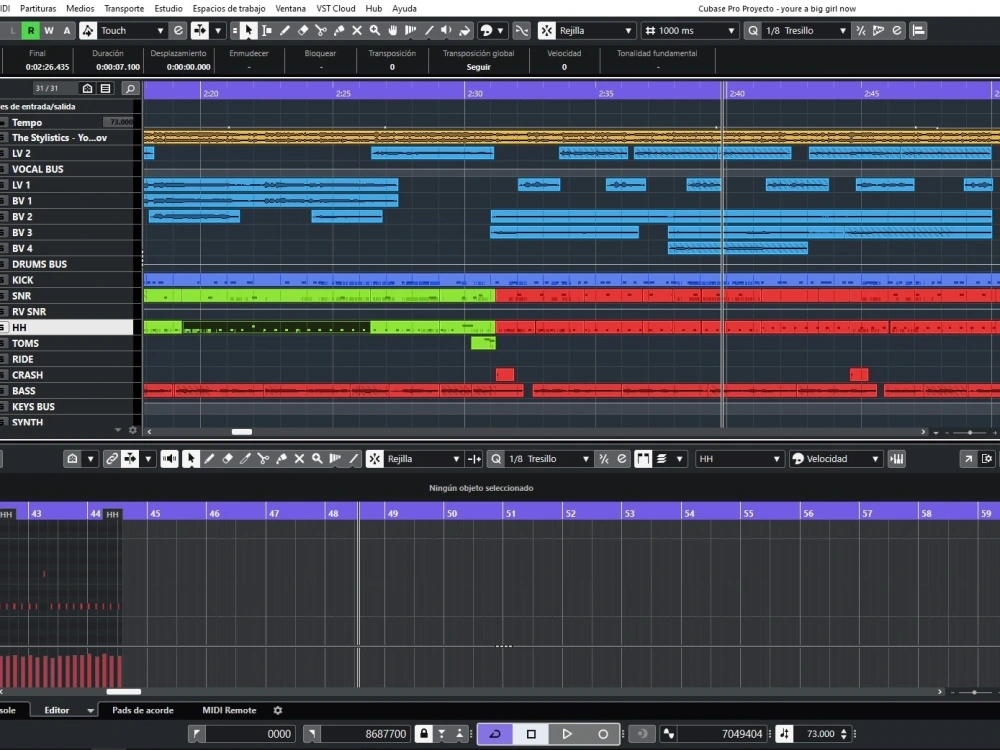
Task: Select the DRUMS BUS track
Action: coord(67,264)
